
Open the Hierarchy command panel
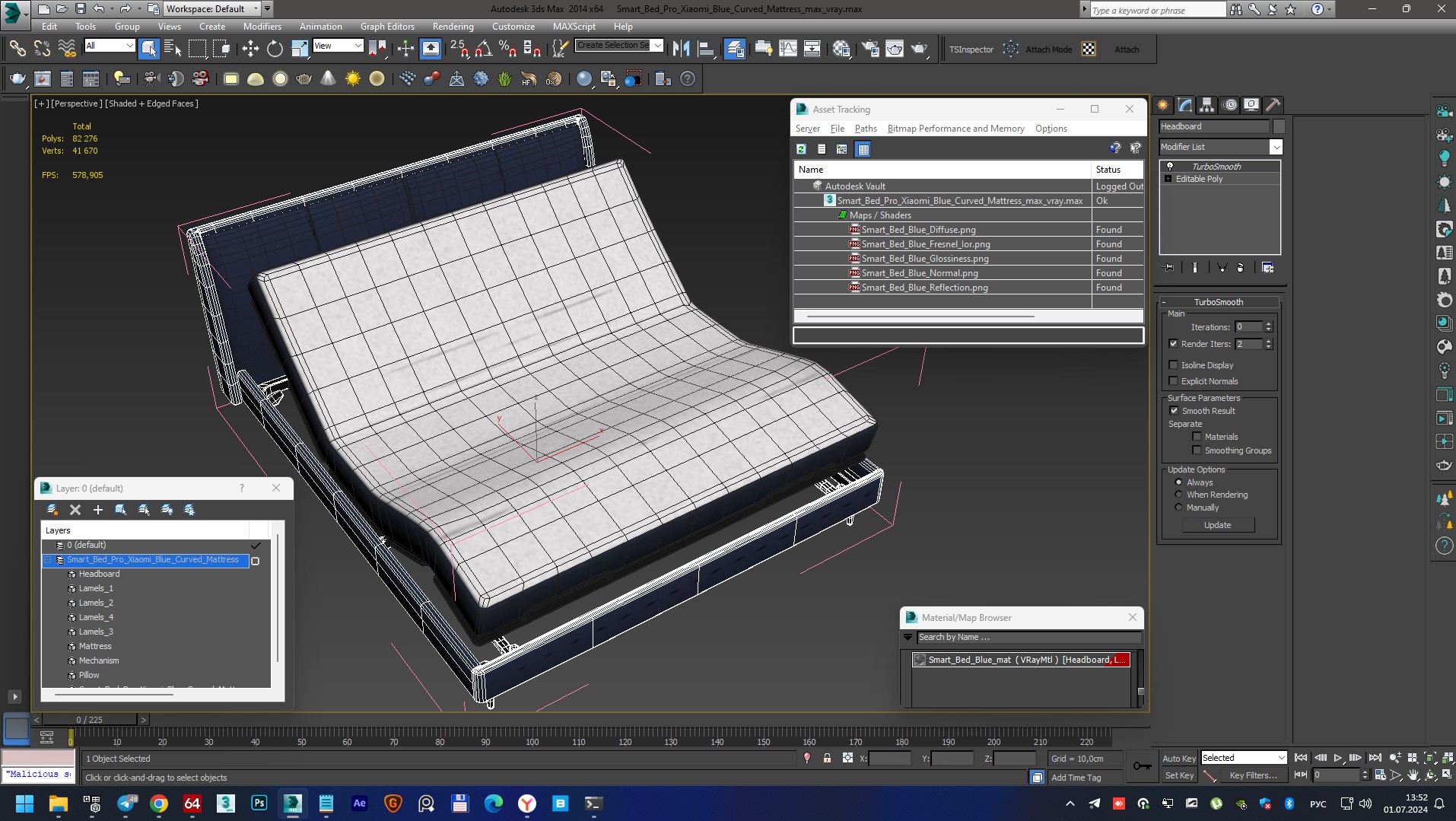click(x=1206, y=105)
